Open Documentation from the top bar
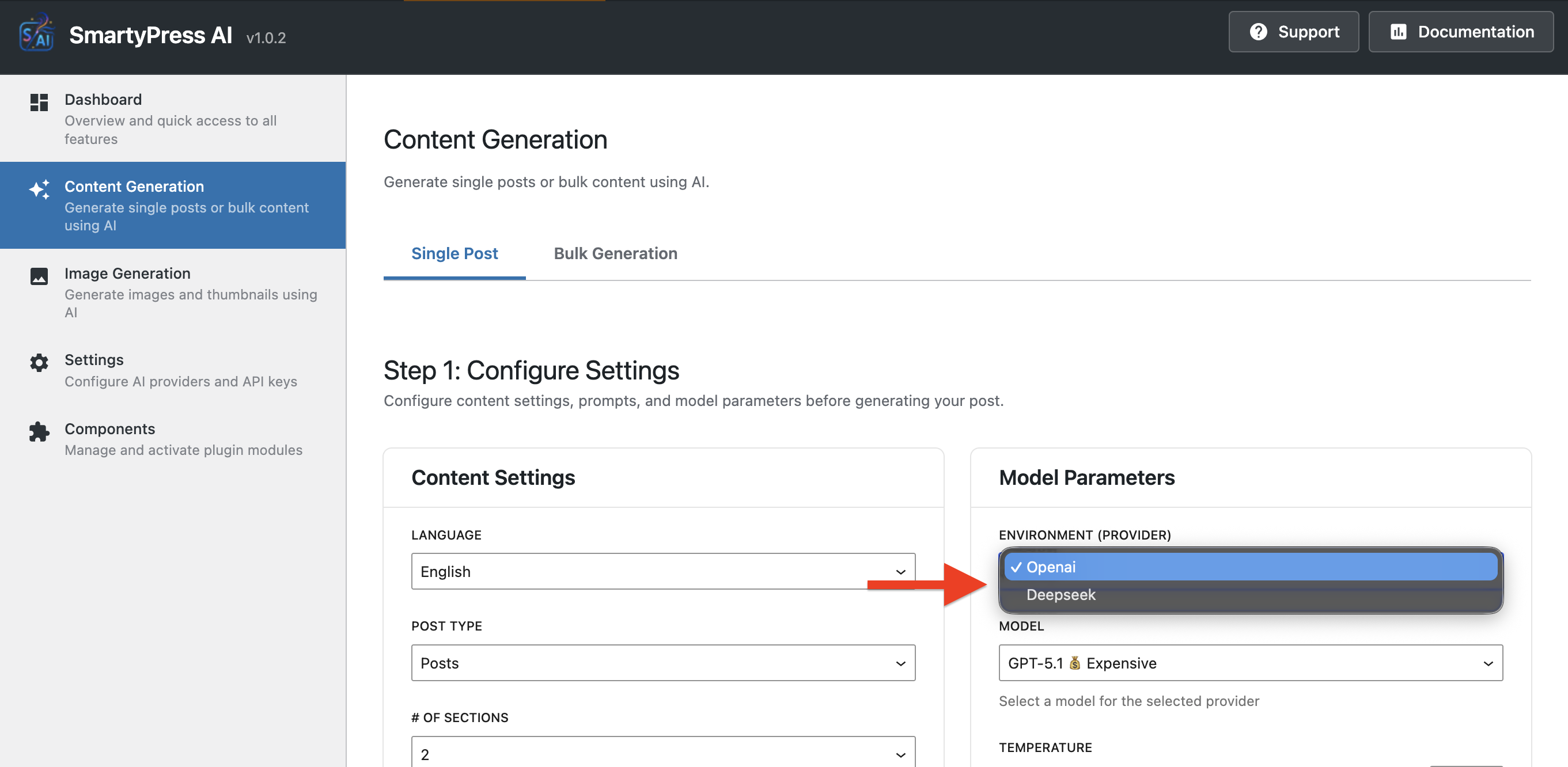The width and height of the screenshot is (1568, 767). (1460, 32)
